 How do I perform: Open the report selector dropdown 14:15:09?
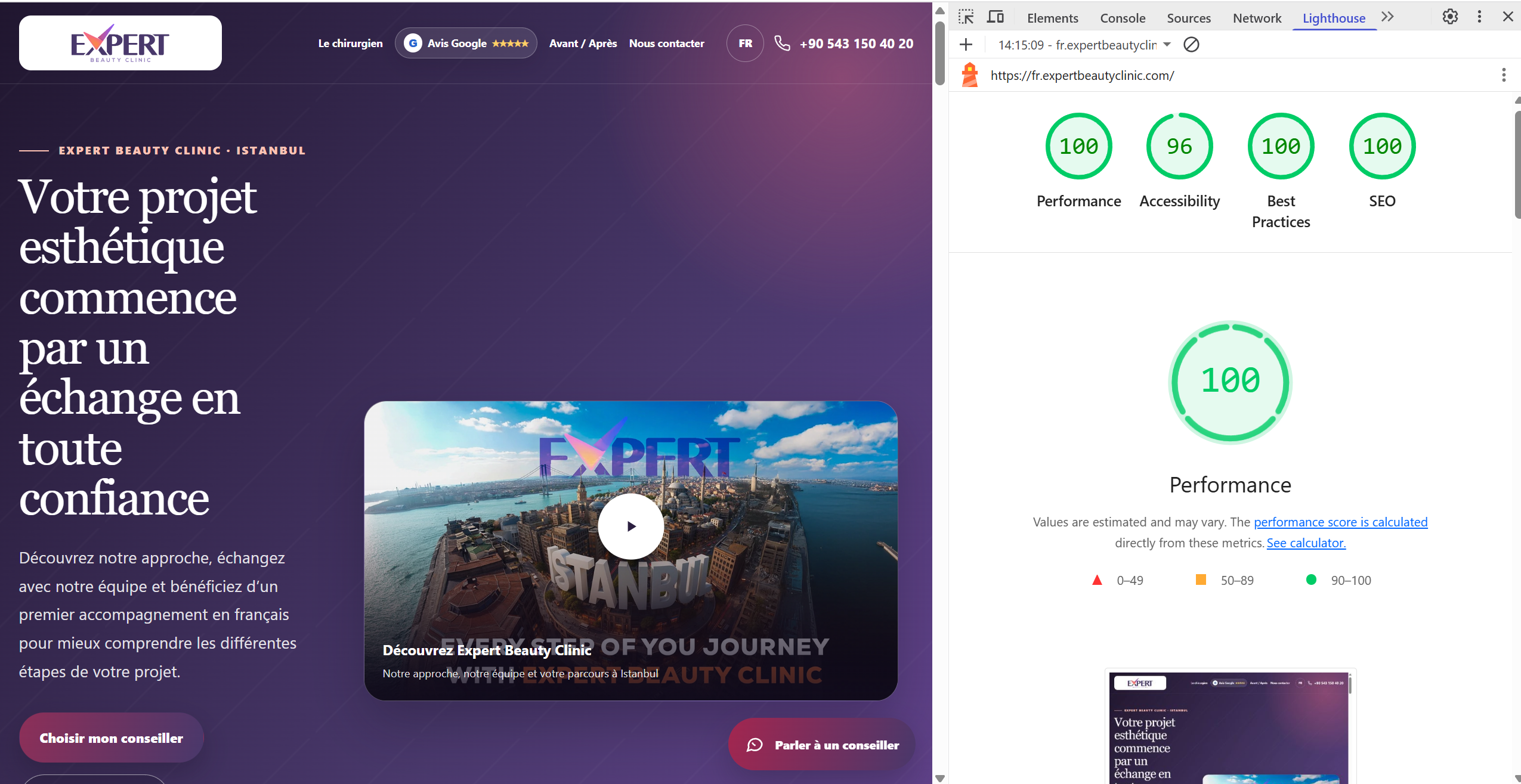[x=1084, y=45]
